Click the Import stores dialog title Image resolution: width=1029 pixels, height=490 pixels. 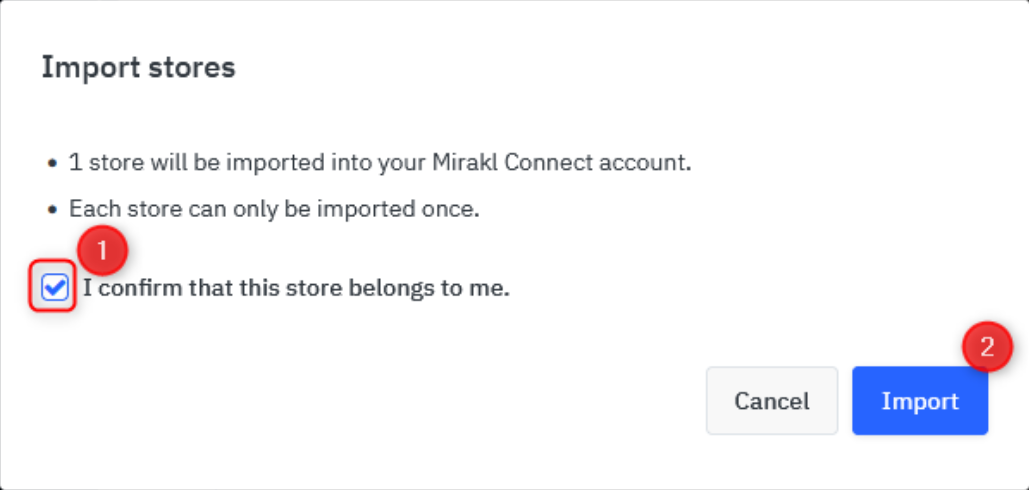click(x=138, y=67)
